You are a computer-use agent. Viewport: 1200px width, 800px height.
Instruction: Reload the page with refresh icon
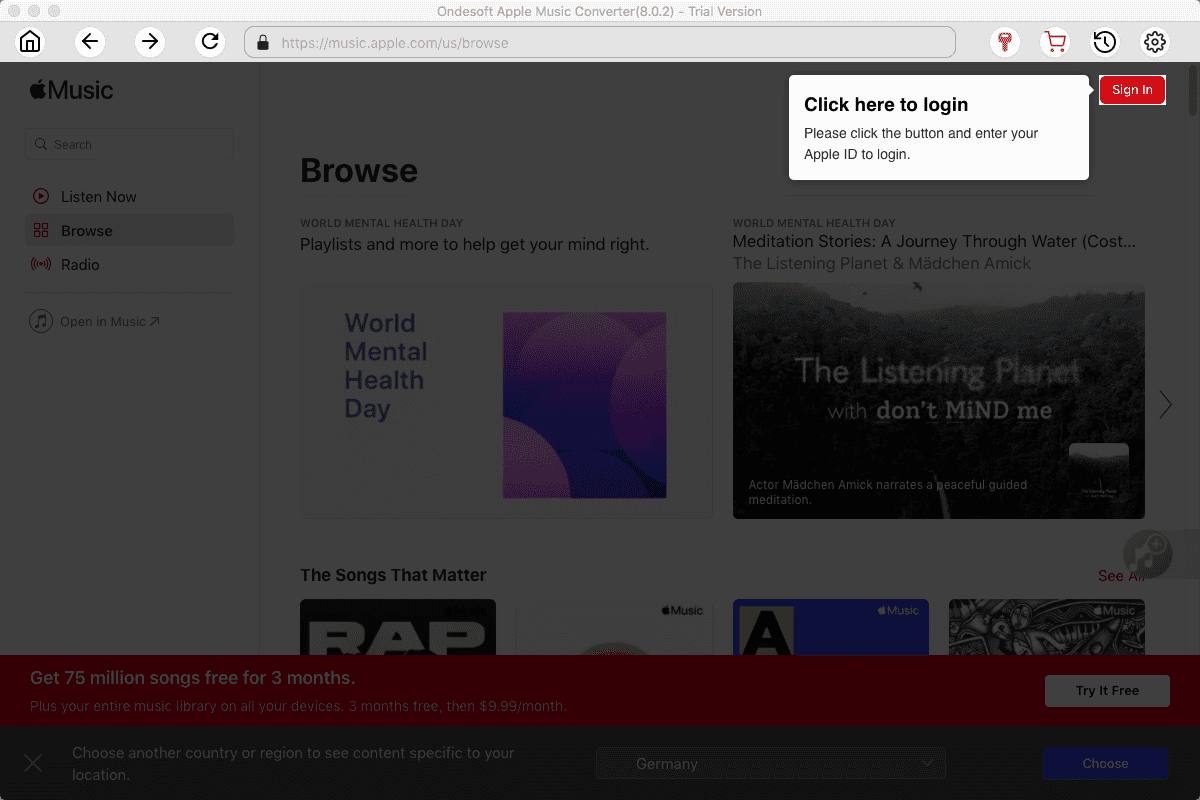coord(210,42)
